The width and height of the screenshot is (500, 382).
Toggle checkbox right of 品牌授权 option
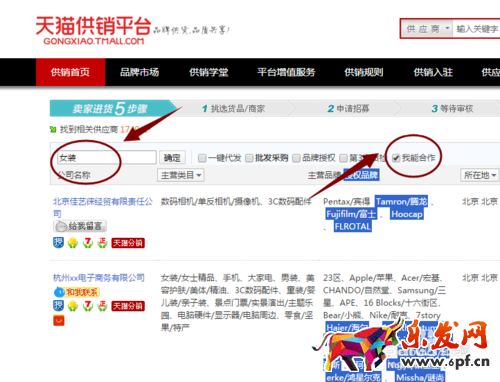click(343, 158)
